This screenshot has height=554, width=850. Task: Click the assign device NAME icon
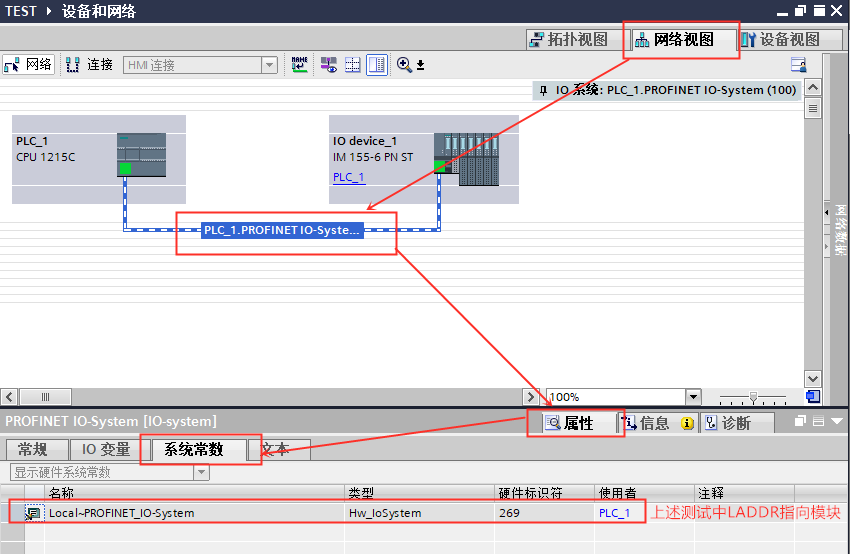(299, 65)
